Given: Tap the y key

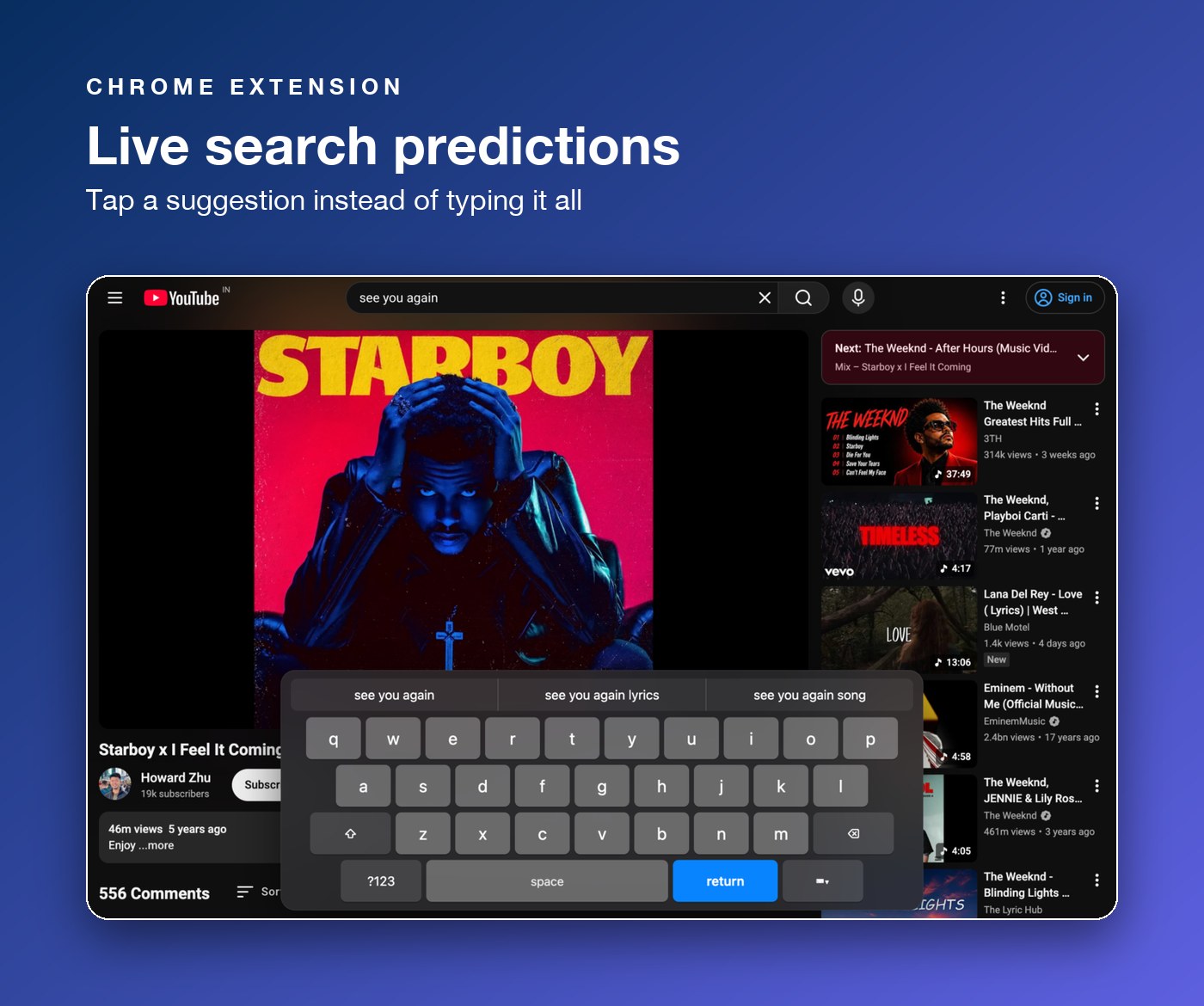Looking at the screenshot, I should click(632, 739).
